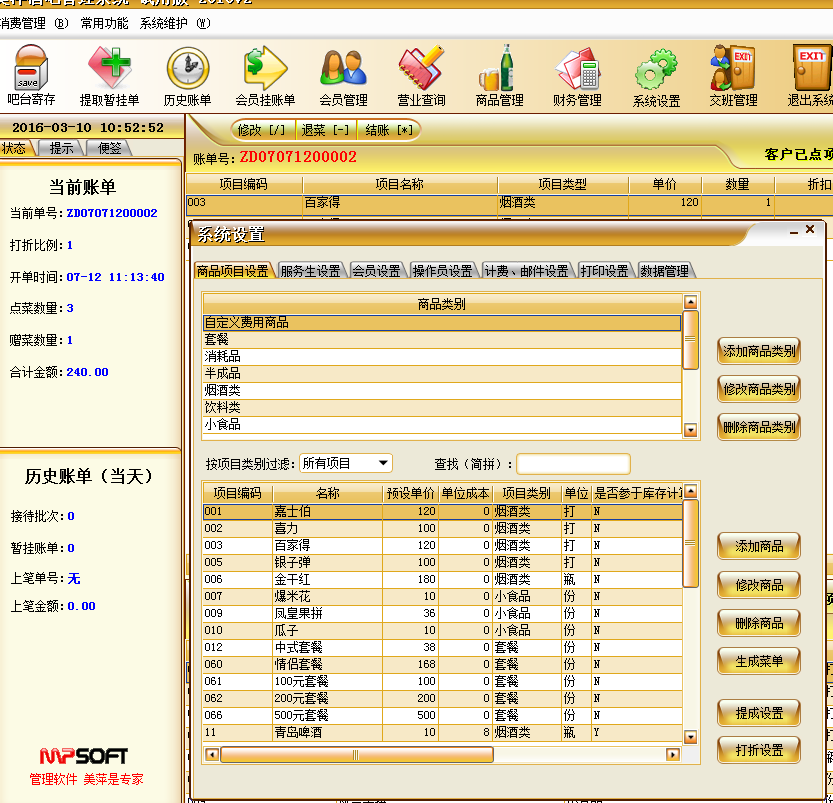Open the 消费管理 (B) menu
The height and width of the screenshot is (803, 833).
[x=33, y=23]
